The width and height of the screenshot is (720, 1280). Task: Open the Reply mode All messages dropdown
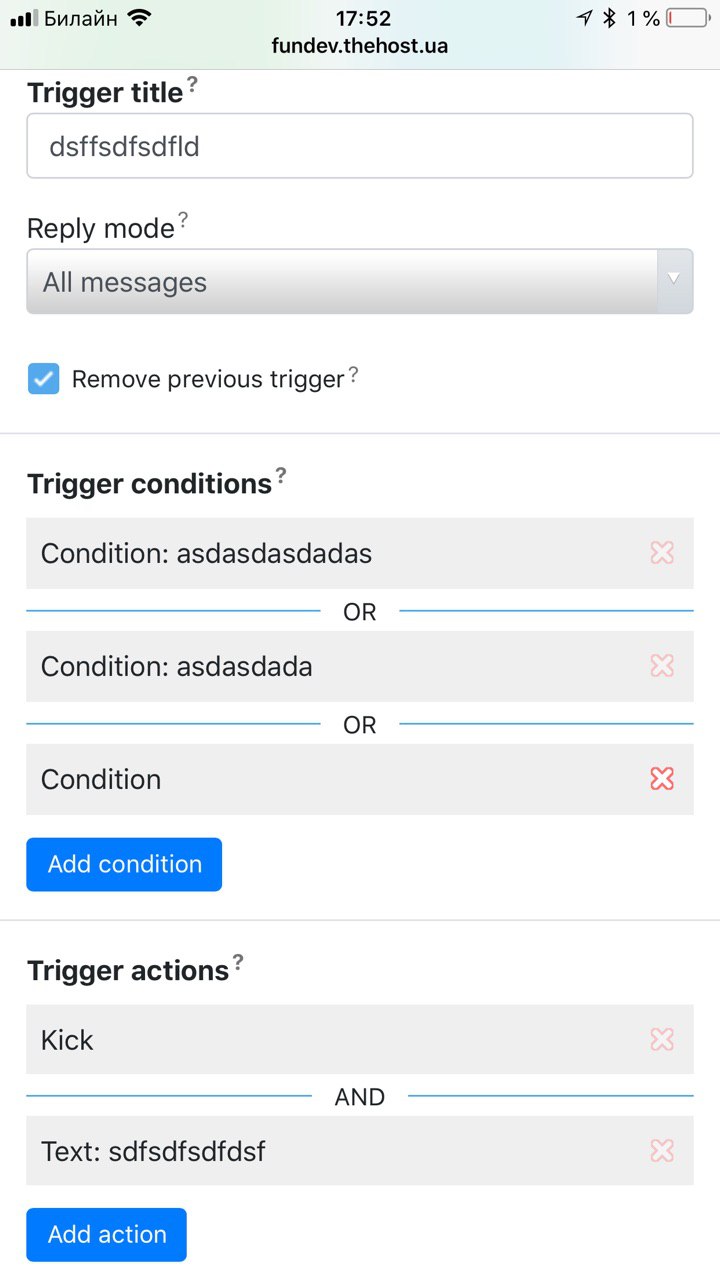pyautogui.click(x=360, y=282)
